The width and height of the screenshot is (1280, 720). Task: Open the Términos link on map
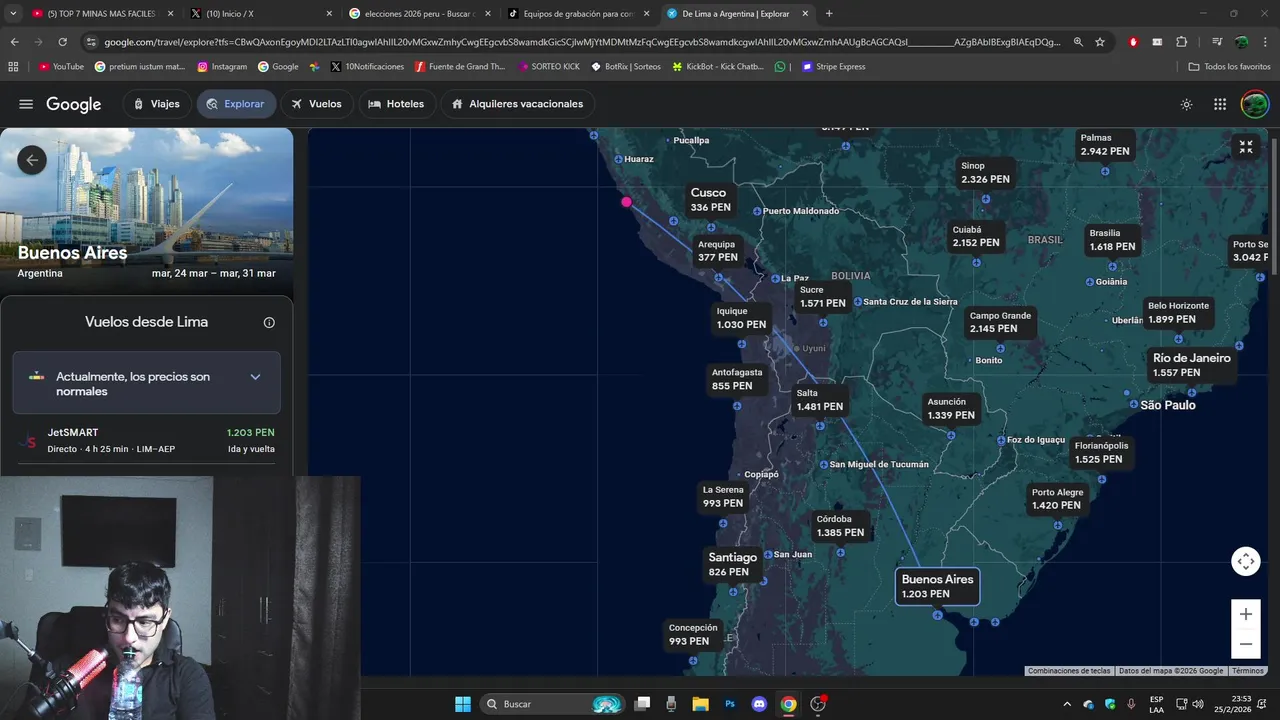tap(1247, 671)
